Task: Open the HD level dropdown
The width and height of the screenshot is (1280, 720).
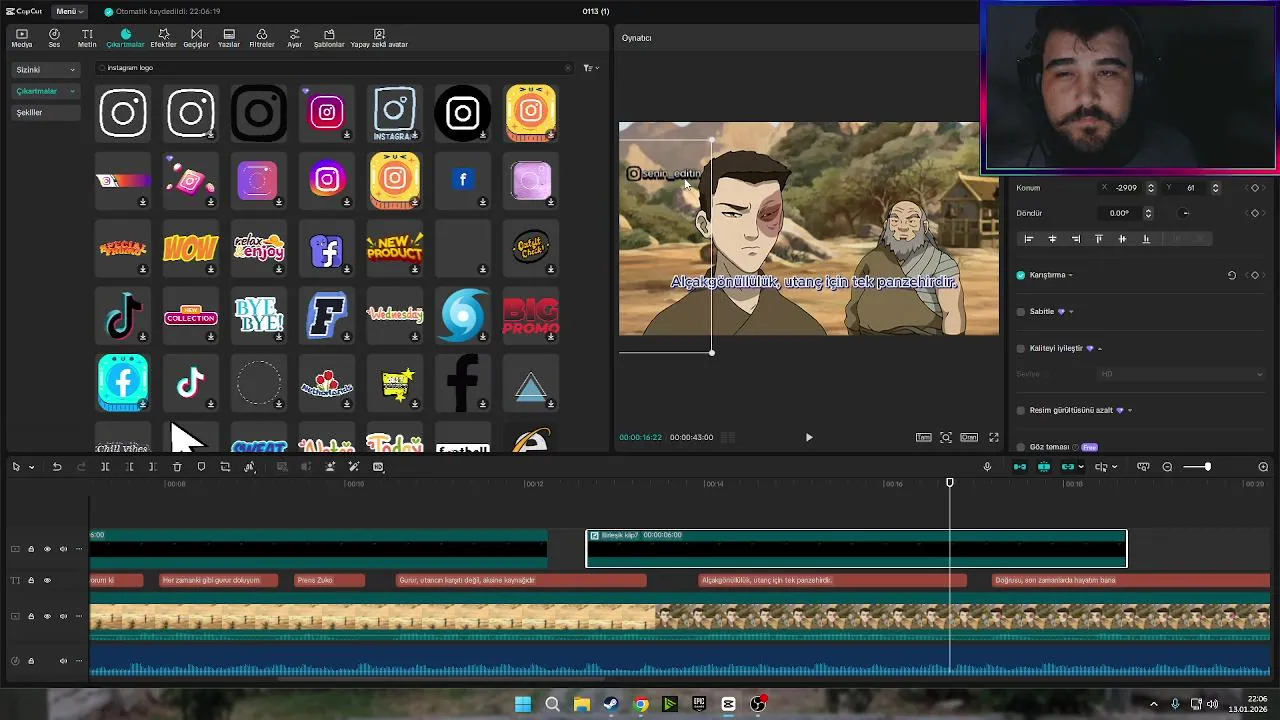Action: pyautogui.click(x=1181, y=374)
